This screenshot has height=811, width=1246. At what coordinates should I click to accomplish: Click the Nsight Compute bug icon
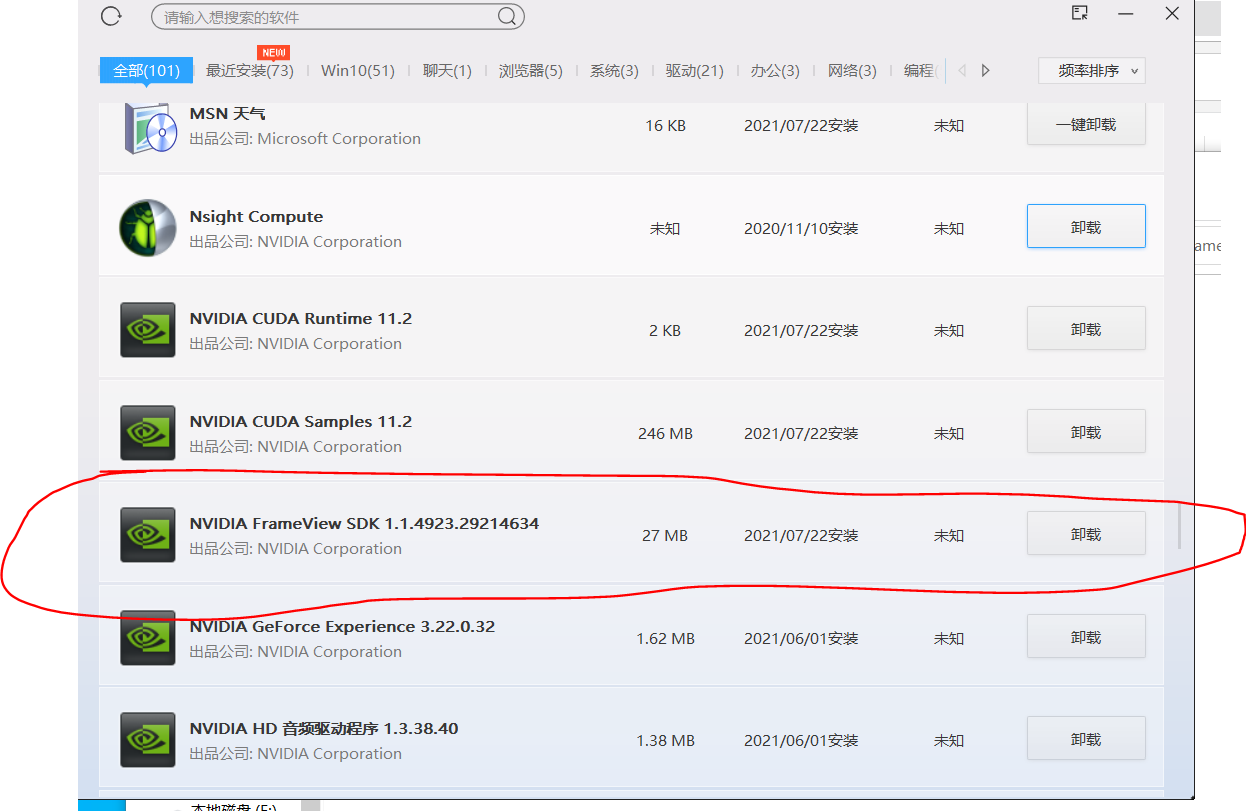(148, 228)
